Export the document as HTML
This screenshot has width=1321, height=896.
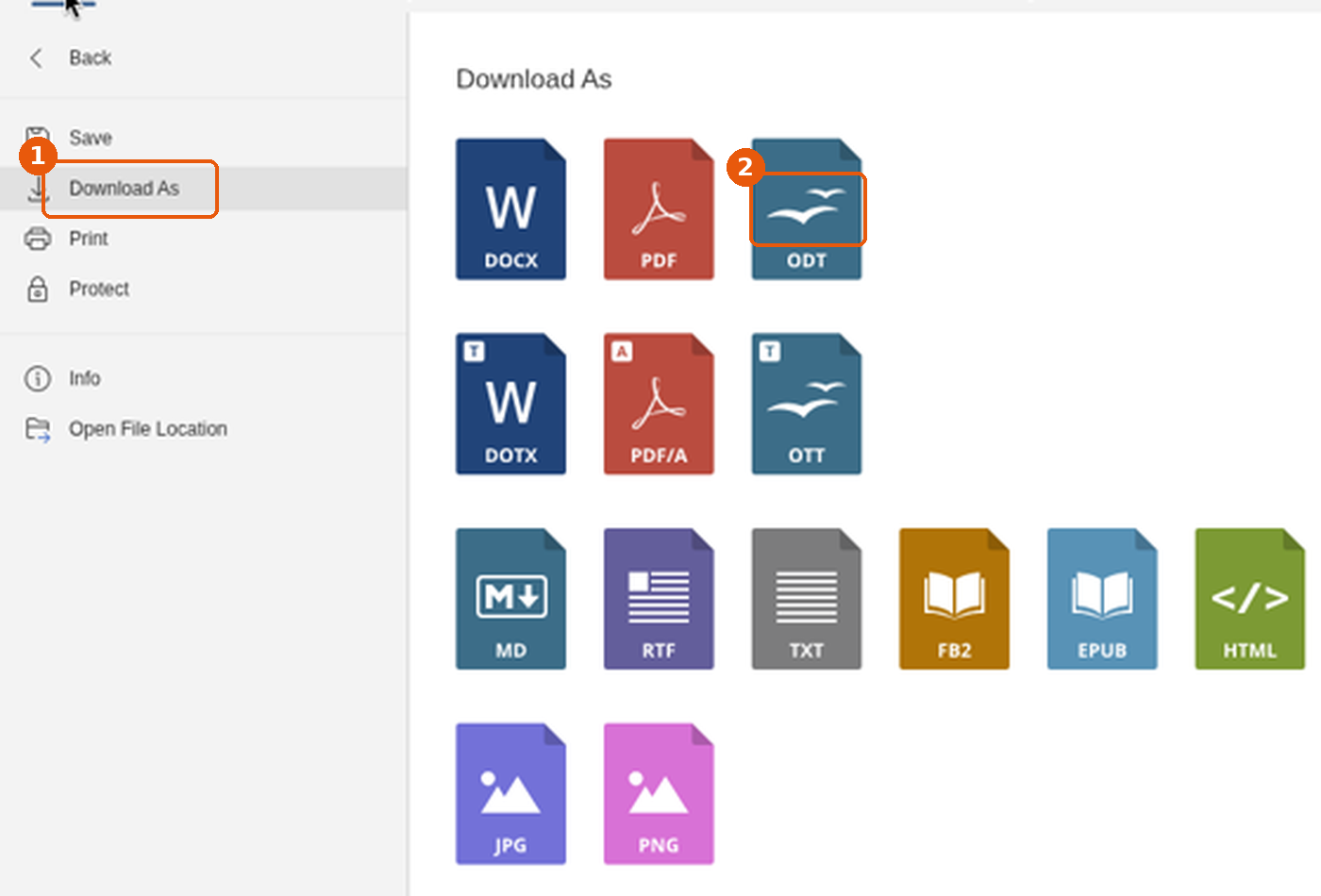1250,599
